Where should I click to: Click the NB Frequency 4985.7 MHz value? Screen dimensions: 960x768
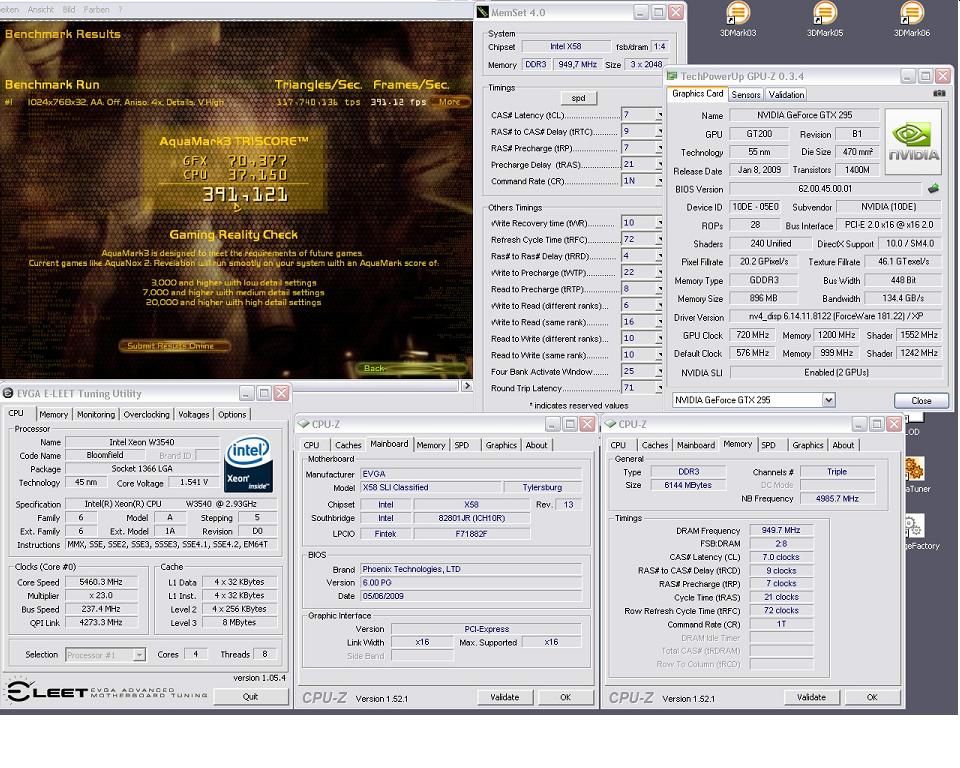pyautogui.click(x=837, y=499)
